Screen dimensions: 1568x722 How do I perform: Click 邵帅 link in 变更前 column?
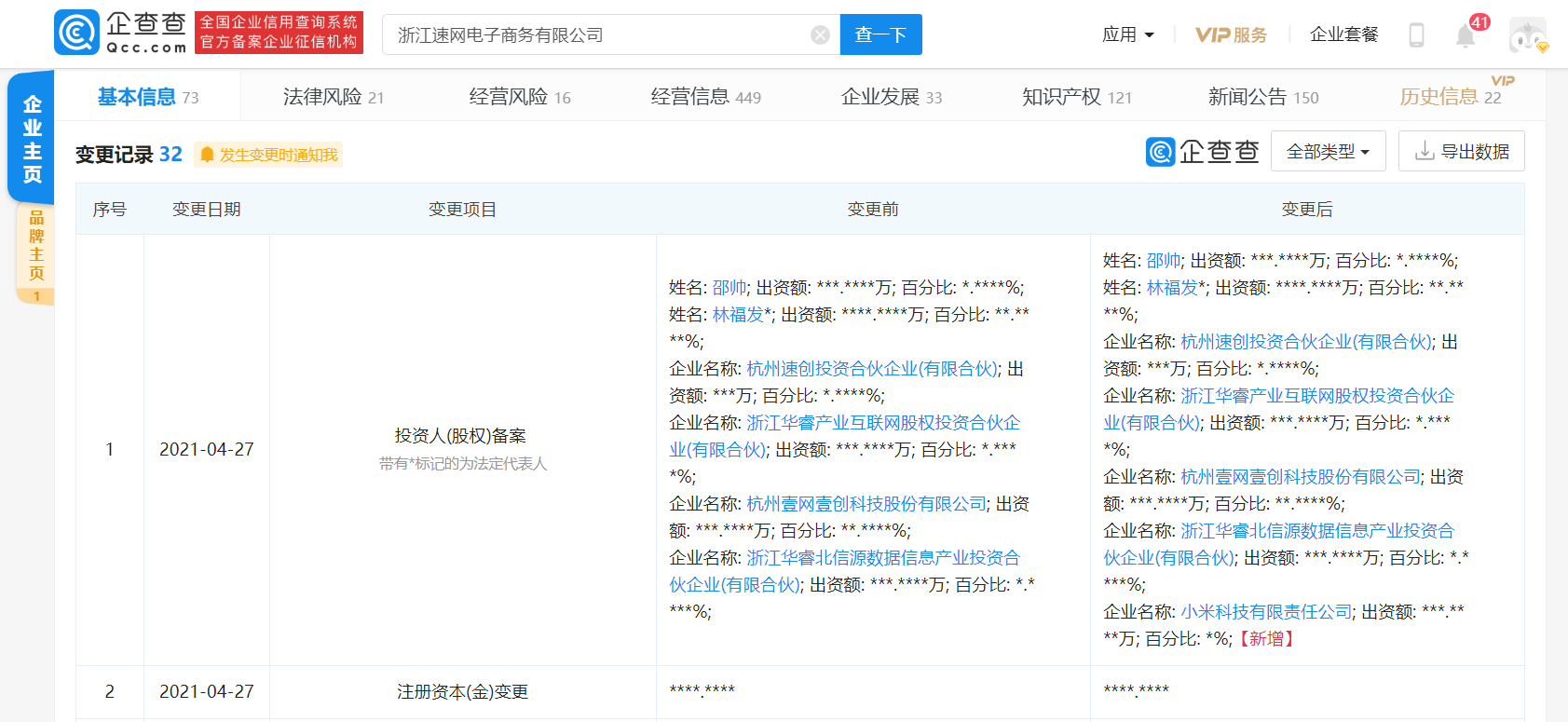click(x=729, y=288)
